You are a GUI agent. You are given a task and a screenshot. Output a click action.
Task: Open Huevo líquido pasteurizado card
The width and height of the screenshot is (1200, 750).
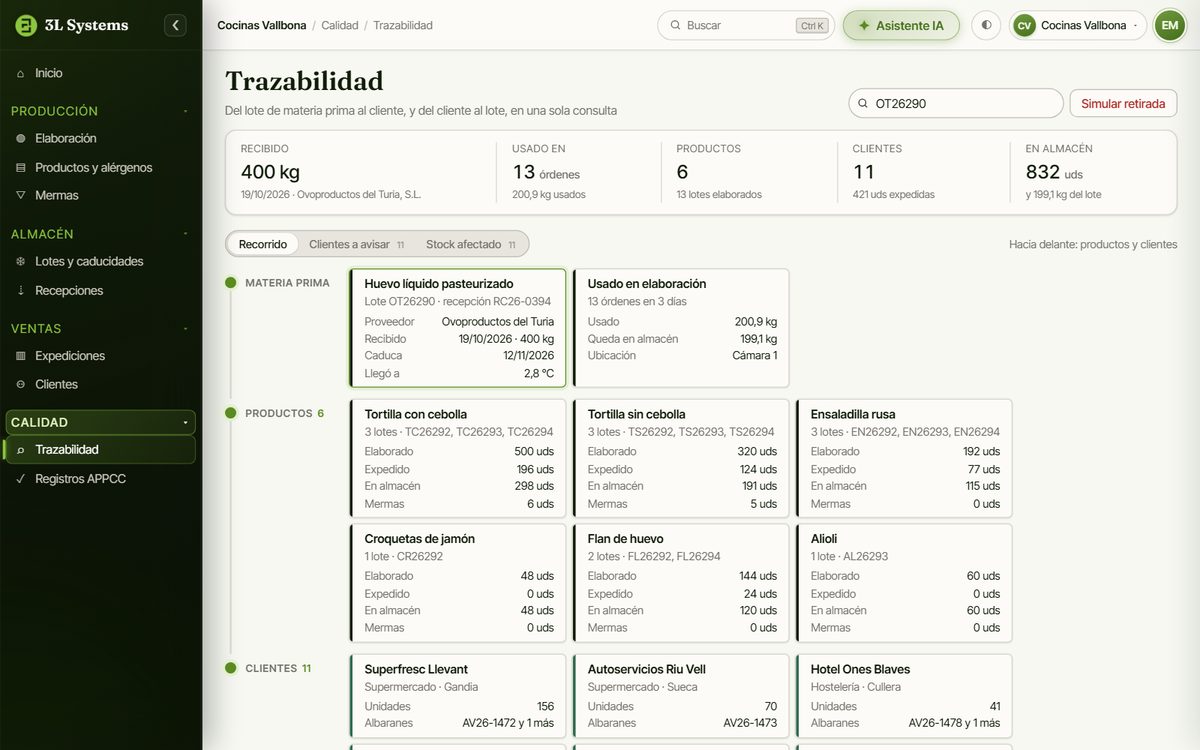click(x=458, y=328)
